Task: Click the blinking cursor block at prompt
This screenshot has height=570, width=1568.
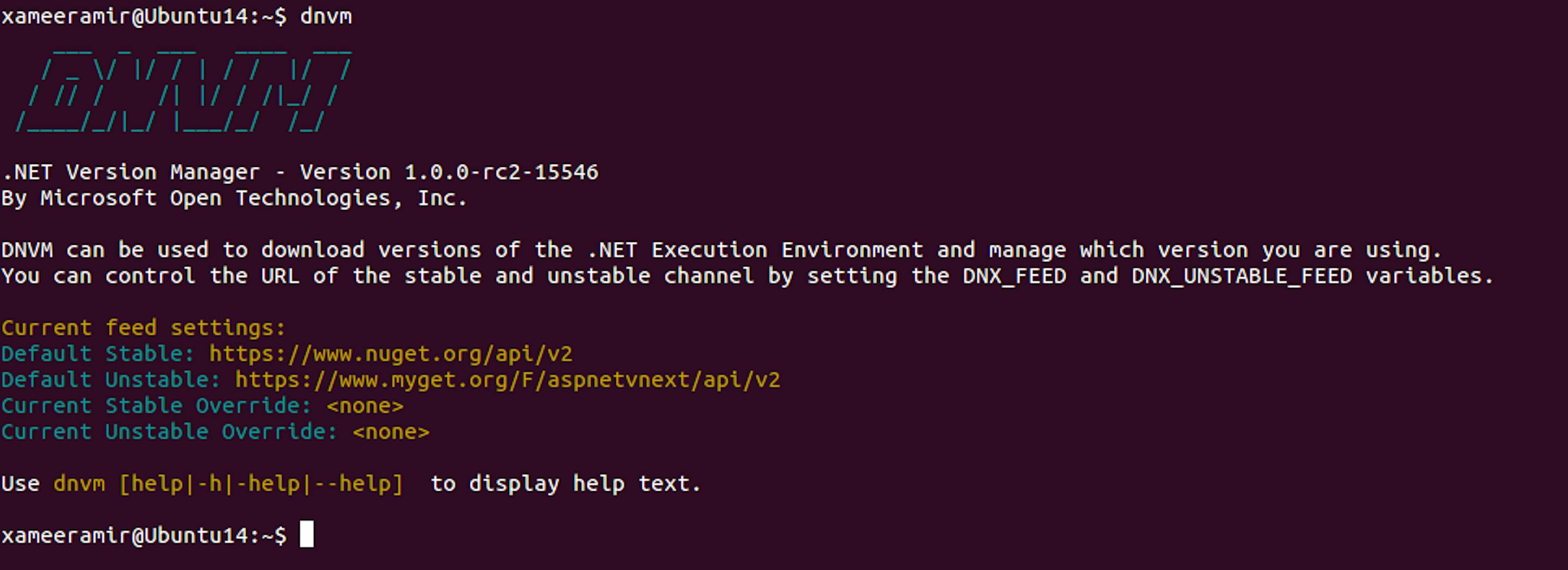Action: point(307,534)
